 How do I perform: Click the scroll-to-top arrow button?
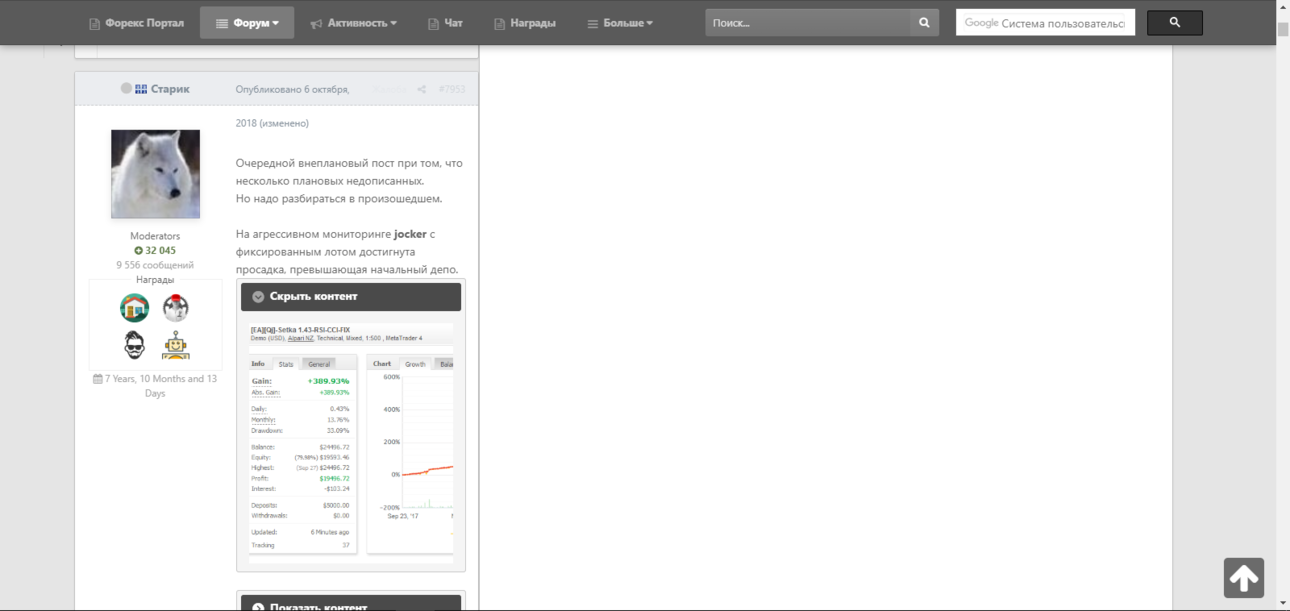[1244, 578]
